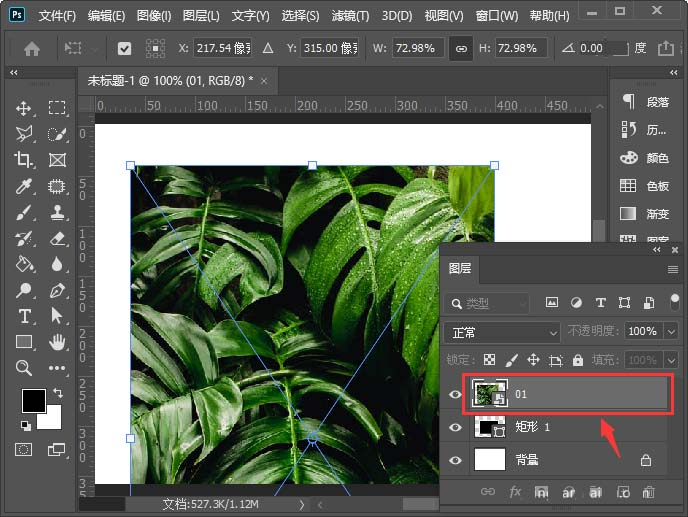Image resolution: width=688 pixels, height=517 pixels.
Task: Open the 颜色 panel button
Action: coord(645,158)
